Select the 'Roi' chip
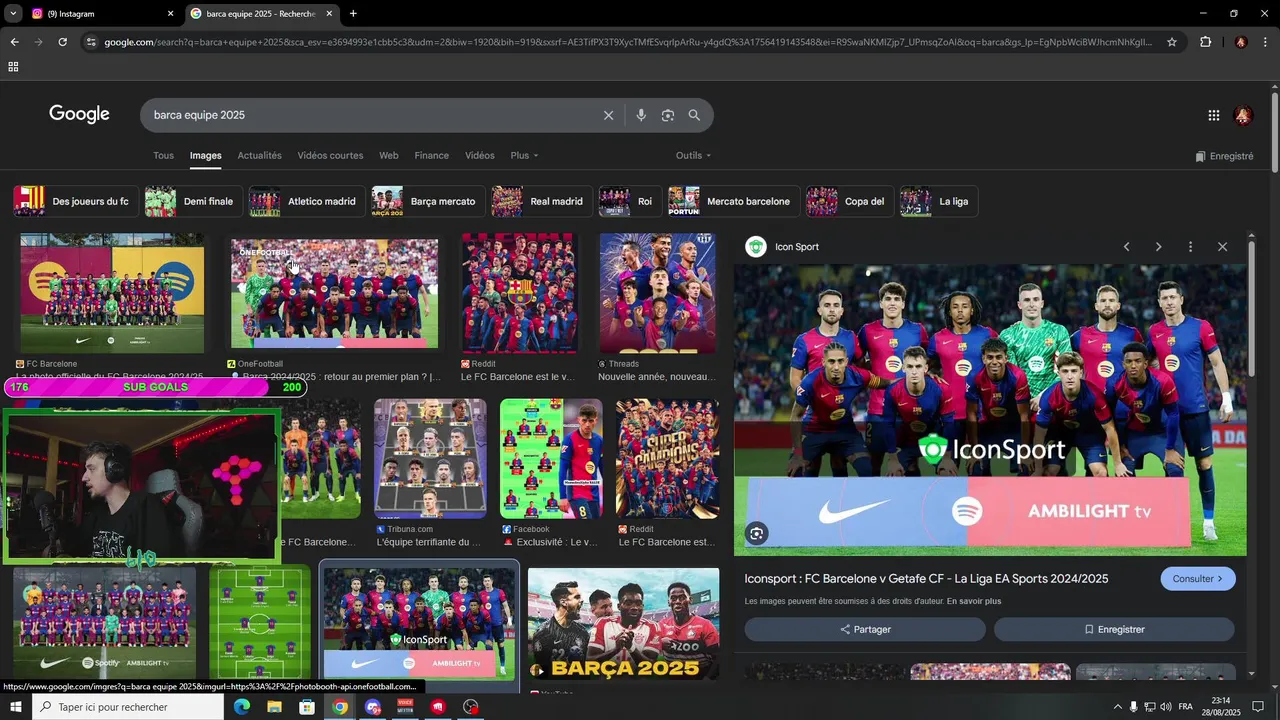 pyautogui.click(x=630, y=201)
